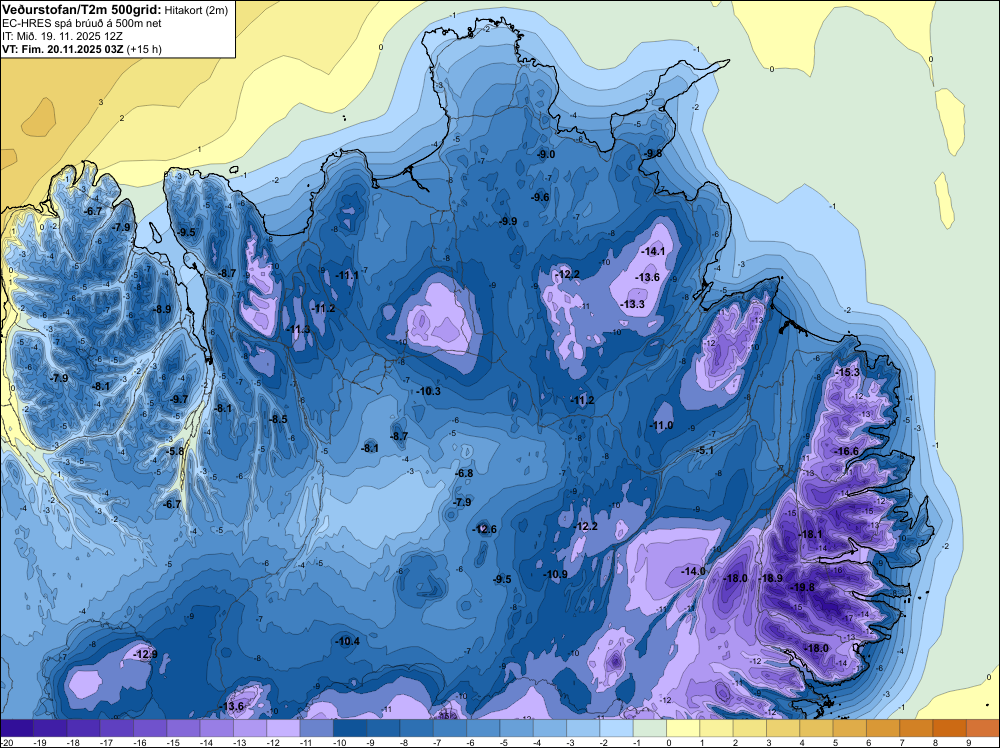Click the -14.1 temperature label

(x=654, y=251)
